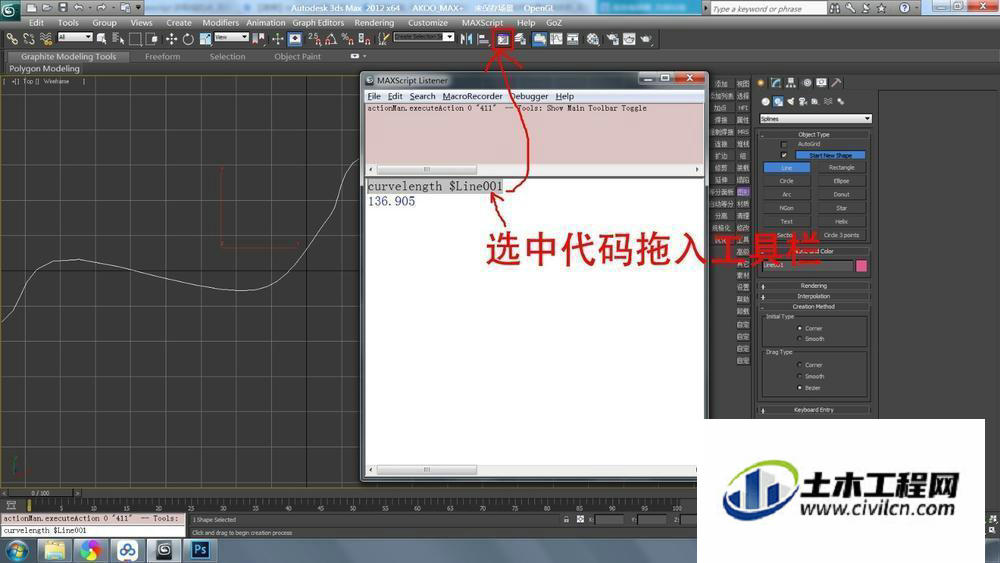Viewport: 1000px width, 563px height.
Task: Open the selection filter All dropdown
Action: [x=75, y=37]
